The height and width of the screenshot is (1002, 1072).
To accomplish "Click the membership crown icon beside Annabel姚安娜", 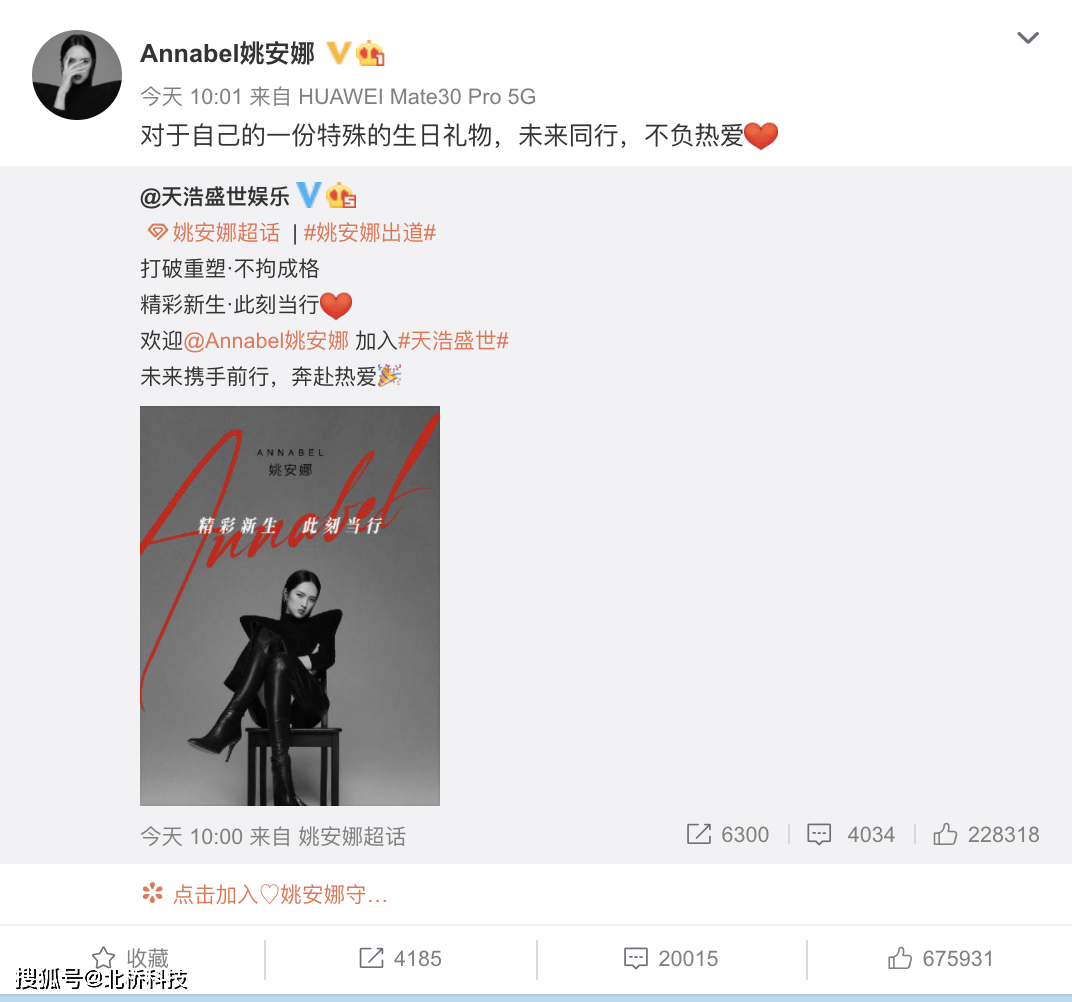I will coord(370,53).
